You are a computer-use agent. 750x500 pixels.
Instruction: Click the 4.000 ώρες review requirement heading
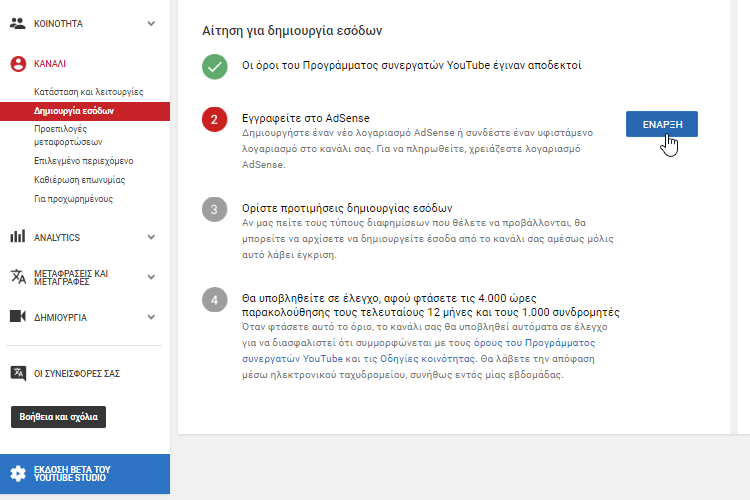pos(430,305)
